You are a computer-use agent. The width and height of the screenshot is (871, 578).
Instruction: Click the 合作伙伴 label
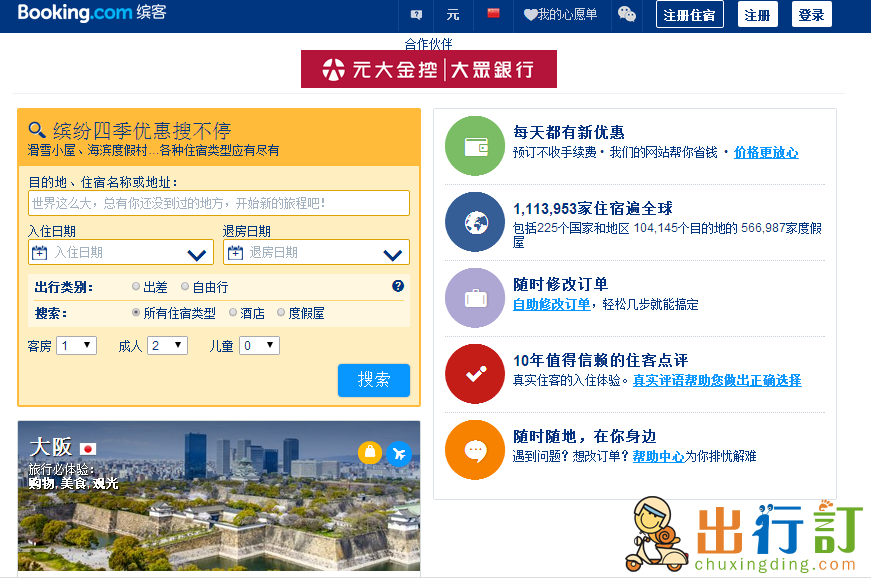click(x=428, y=44)
